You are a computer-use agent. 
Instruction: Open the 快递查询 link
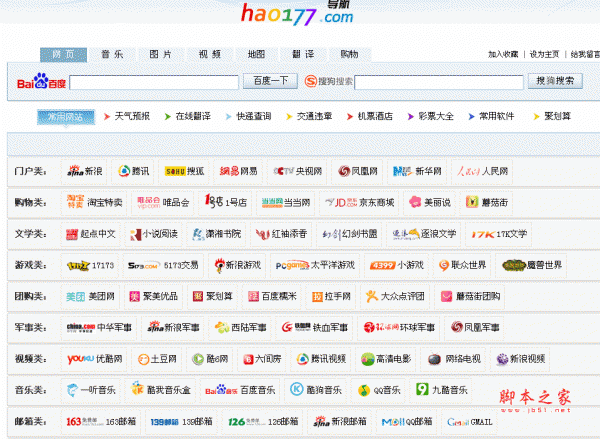coord(254,116)
